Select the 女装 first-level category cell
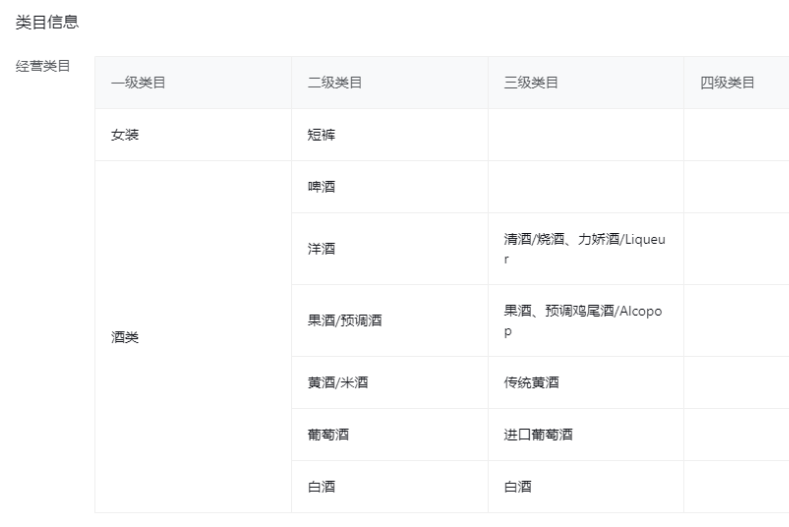This screenshot has width=789, height=527. (125, 135)
